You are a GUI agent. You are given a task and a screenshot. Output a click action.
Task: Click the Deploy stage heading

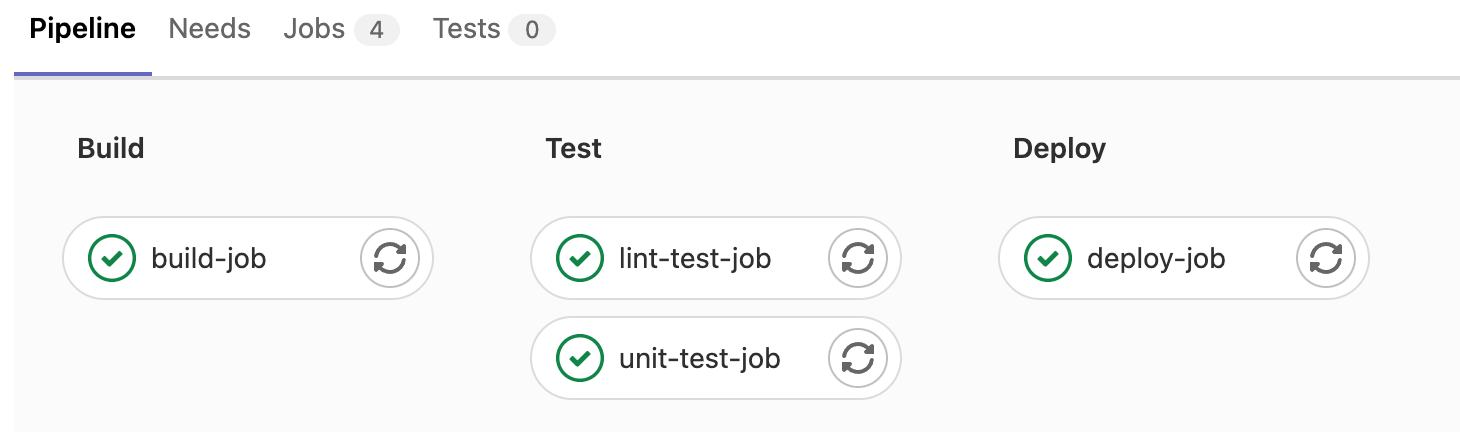1059,149
